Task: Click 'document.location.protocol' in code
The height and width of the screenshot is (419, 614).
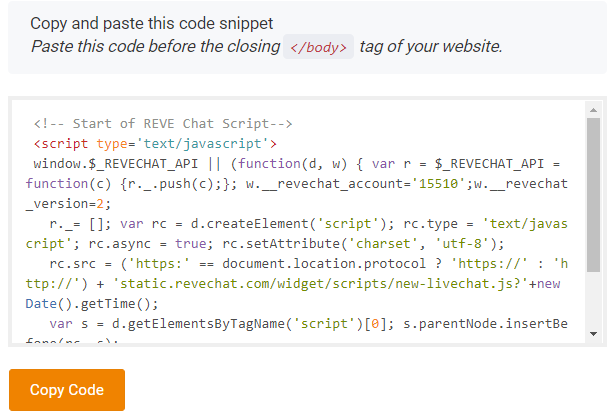Action: tap(324, 264)
